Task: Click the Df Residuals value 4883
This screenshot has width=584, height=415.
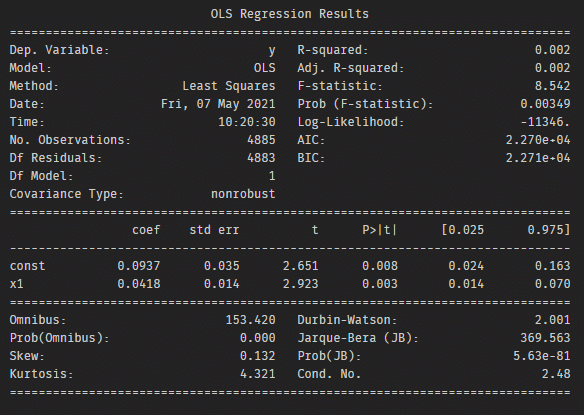Action: pos(261,158)
